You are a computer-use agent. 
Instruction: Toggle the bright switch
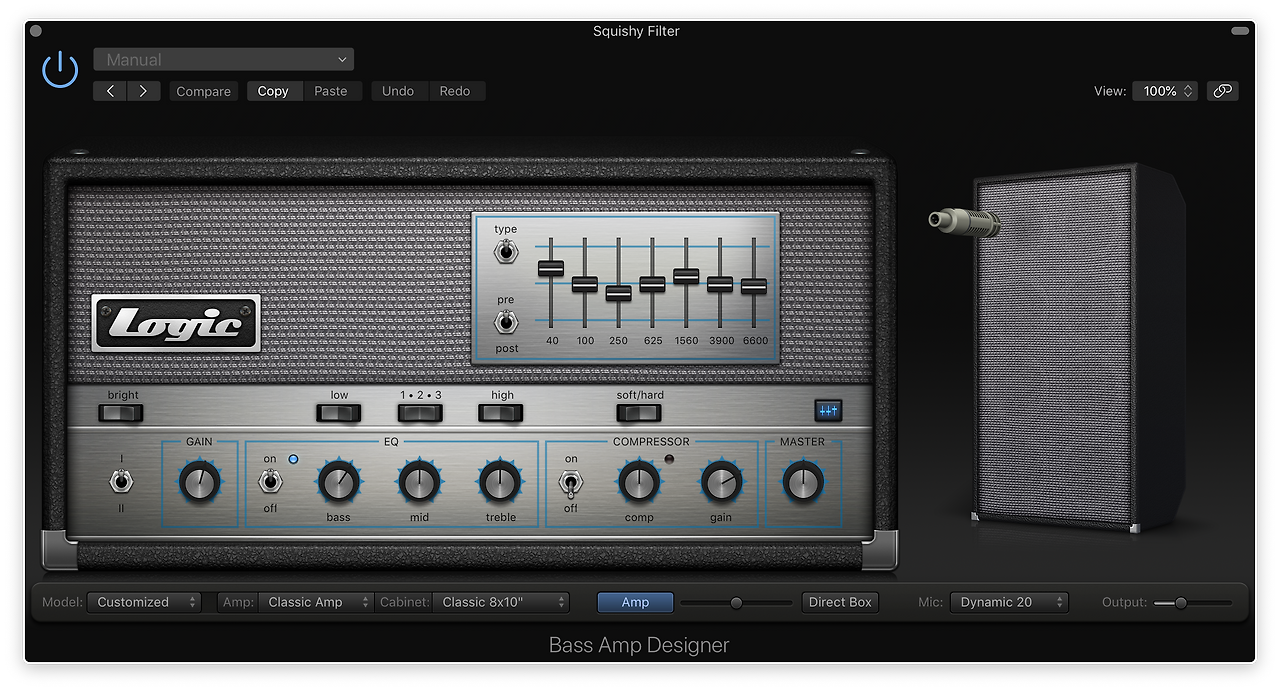click(123, 412)
